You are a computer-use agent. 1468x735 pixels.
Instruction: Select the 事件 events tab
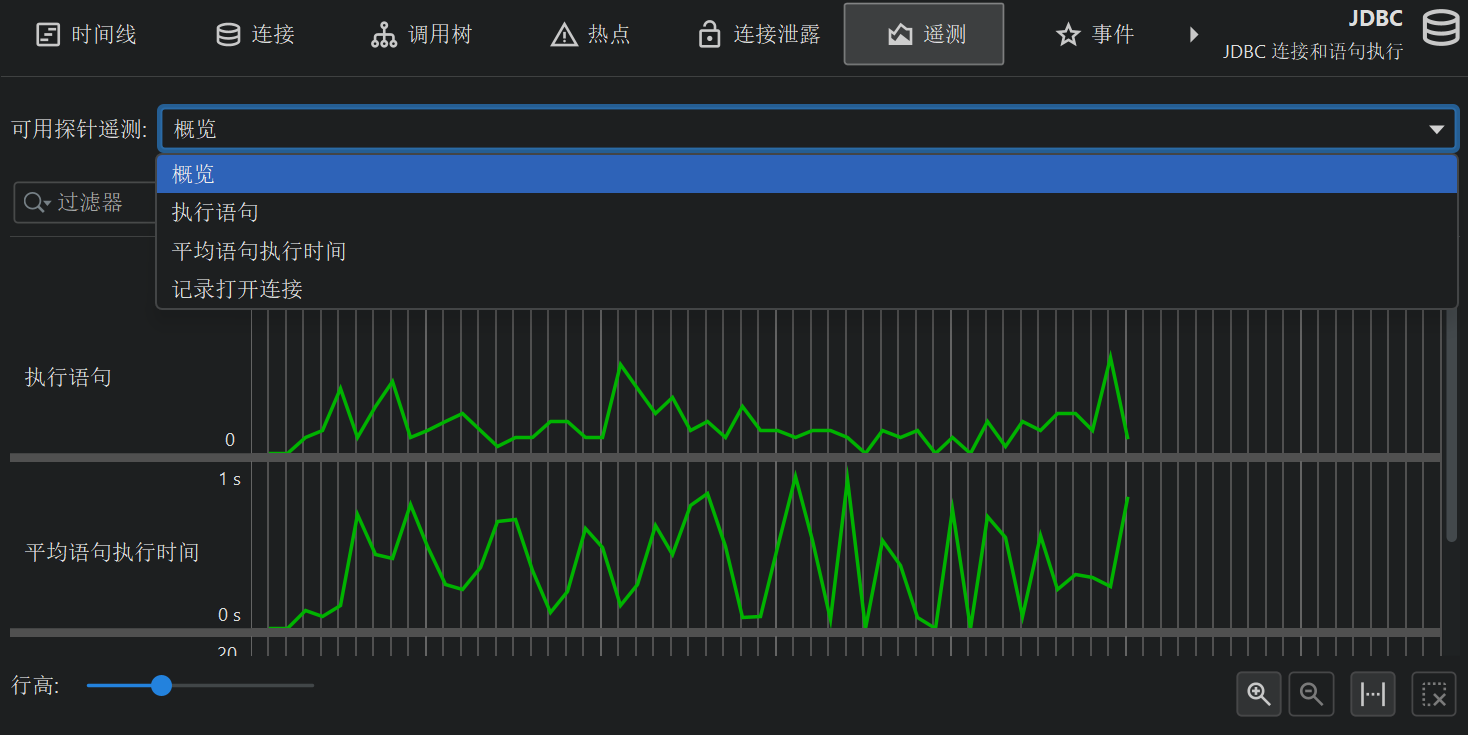tap(1095, 35)
